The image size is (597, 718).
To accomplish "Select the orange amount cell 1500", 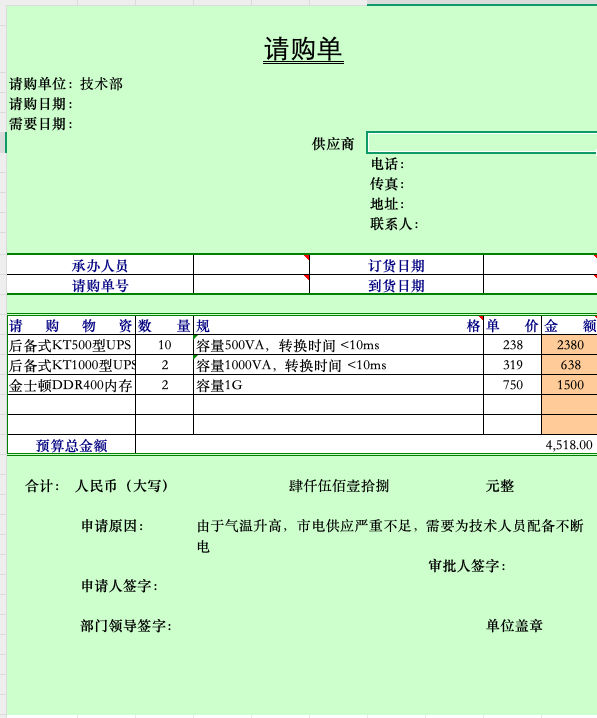I will [570, 385].
